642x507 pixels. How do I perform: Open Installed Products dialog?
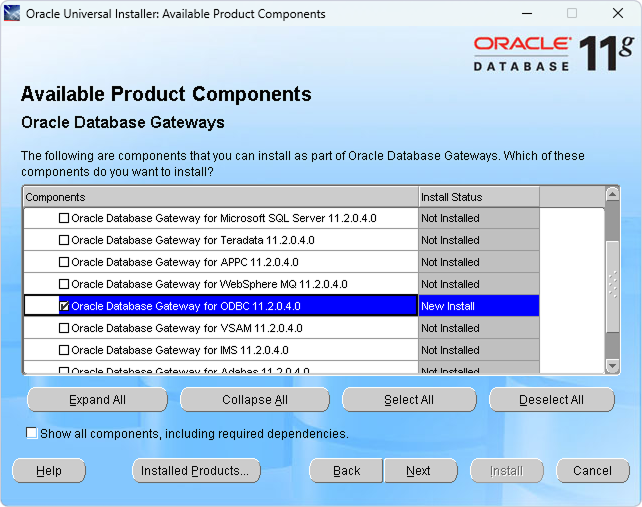[x=196, y=471]
